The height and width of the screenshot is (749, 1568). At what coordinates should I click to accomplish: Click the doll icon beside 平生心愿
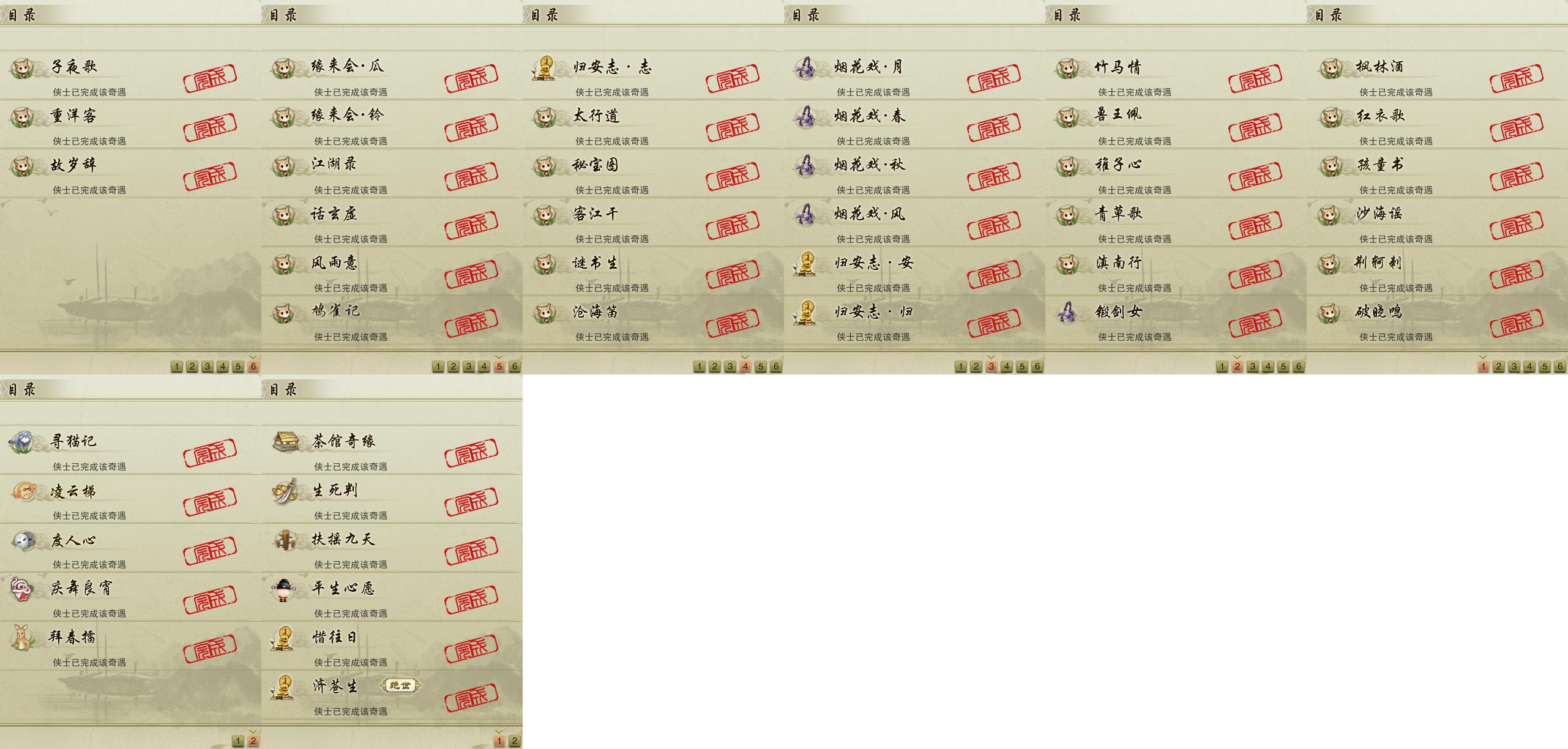click(283, 589)
